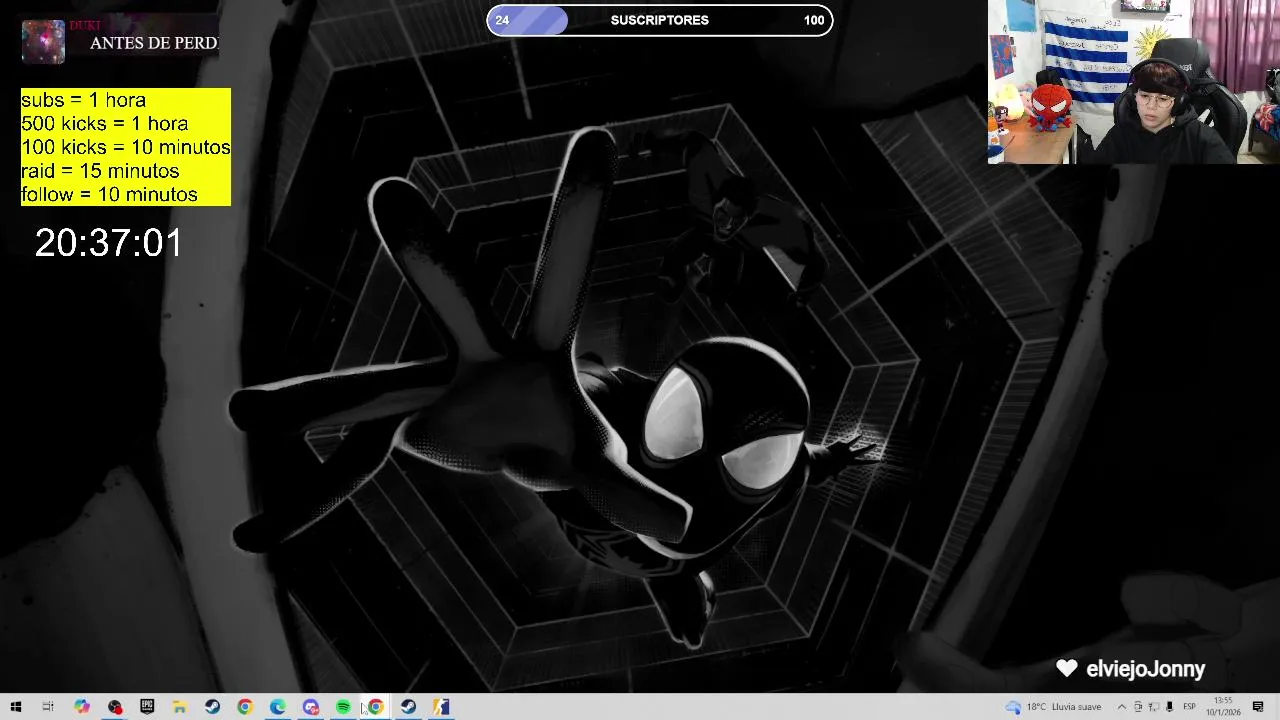Image resolution: width=1280 pixels, height=720 pixels.
Task: Open File Explorer from the taskbar
Action: 180,707
